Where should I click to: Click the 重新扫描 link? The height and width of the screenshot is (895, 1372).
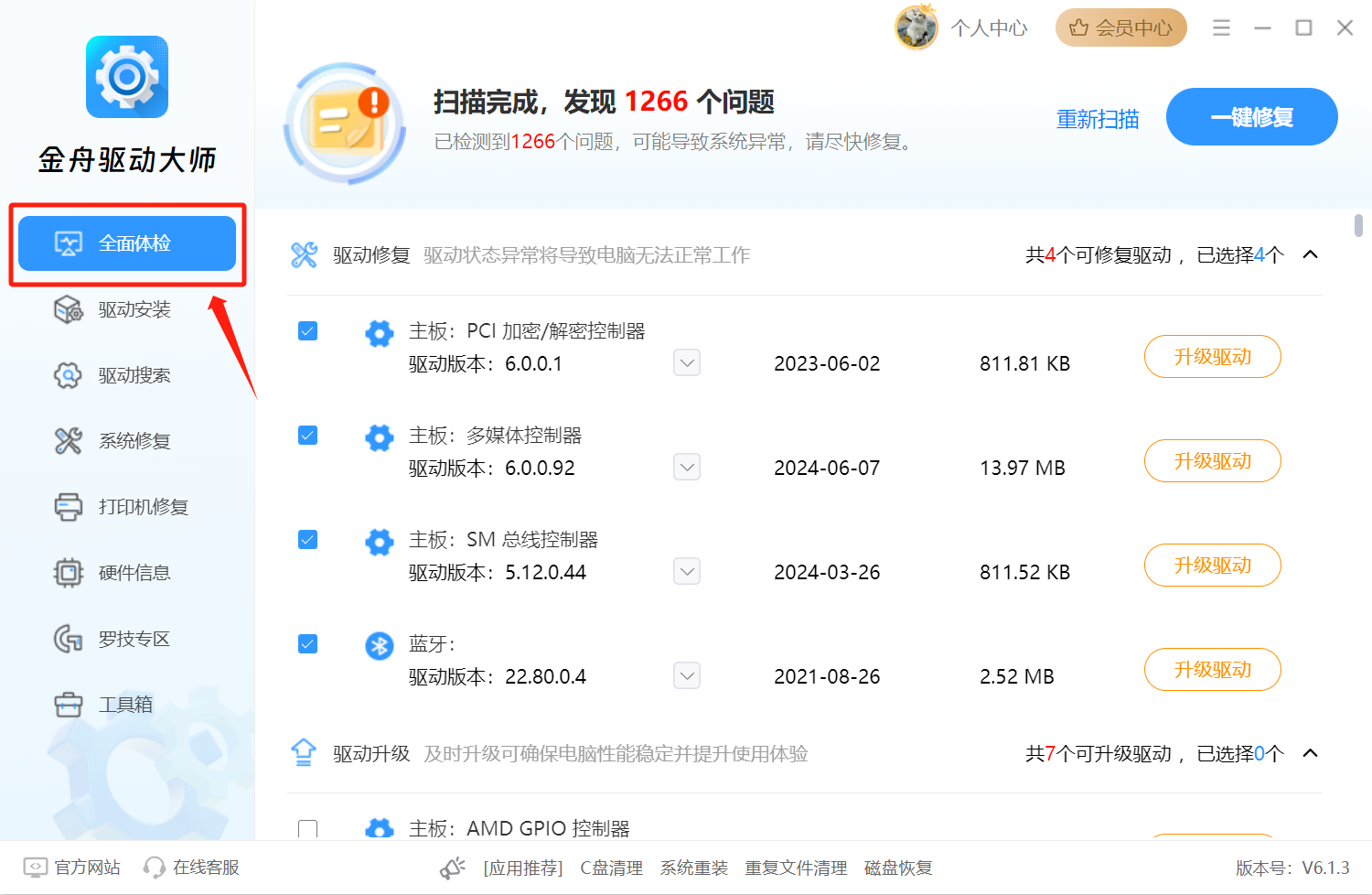1098,119
